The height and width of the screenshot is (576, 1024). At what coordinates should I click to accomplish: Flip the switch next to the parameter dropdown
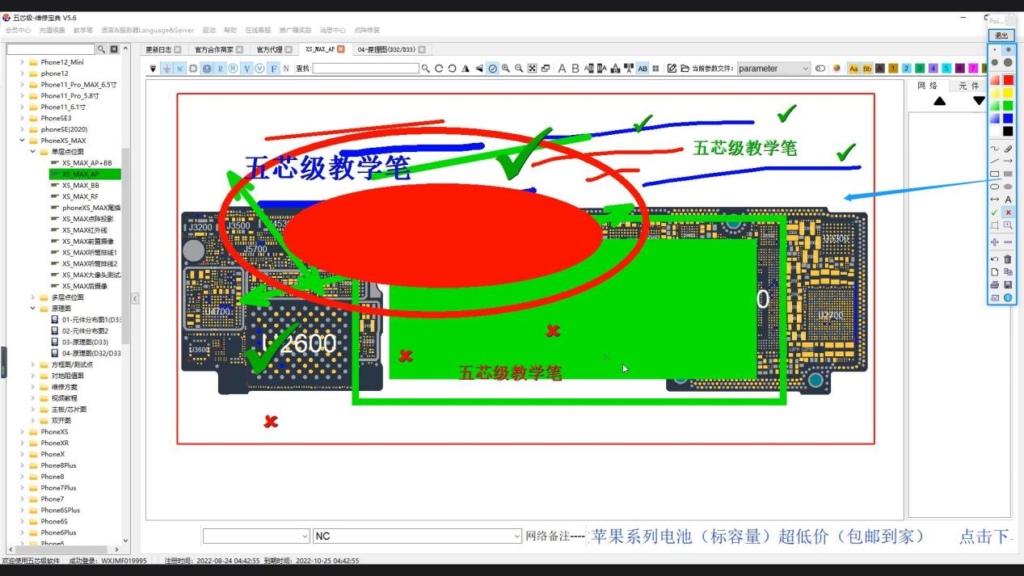pyautogui.click(x=820, y=68)
